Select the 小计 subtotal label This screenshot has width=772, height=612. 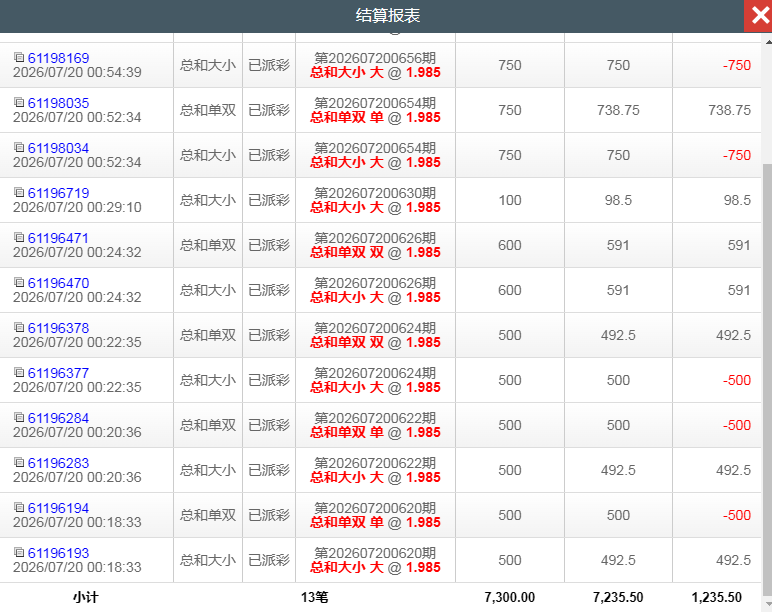(x=86, y=597)
